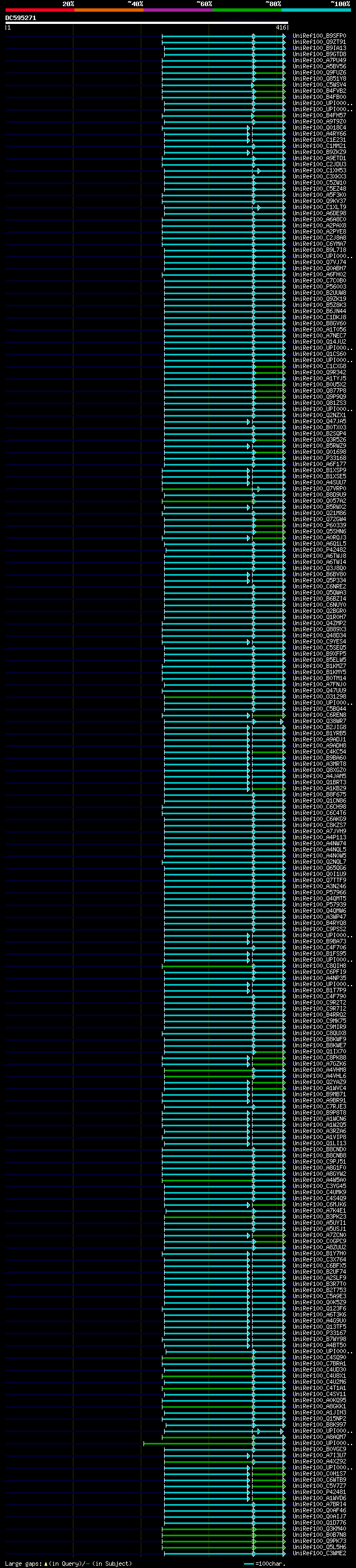The width and height of the screenshot is (356, 1568).
Task: Click the UniRef100_C6YMA7 label
Action: (x=319, y=244)
